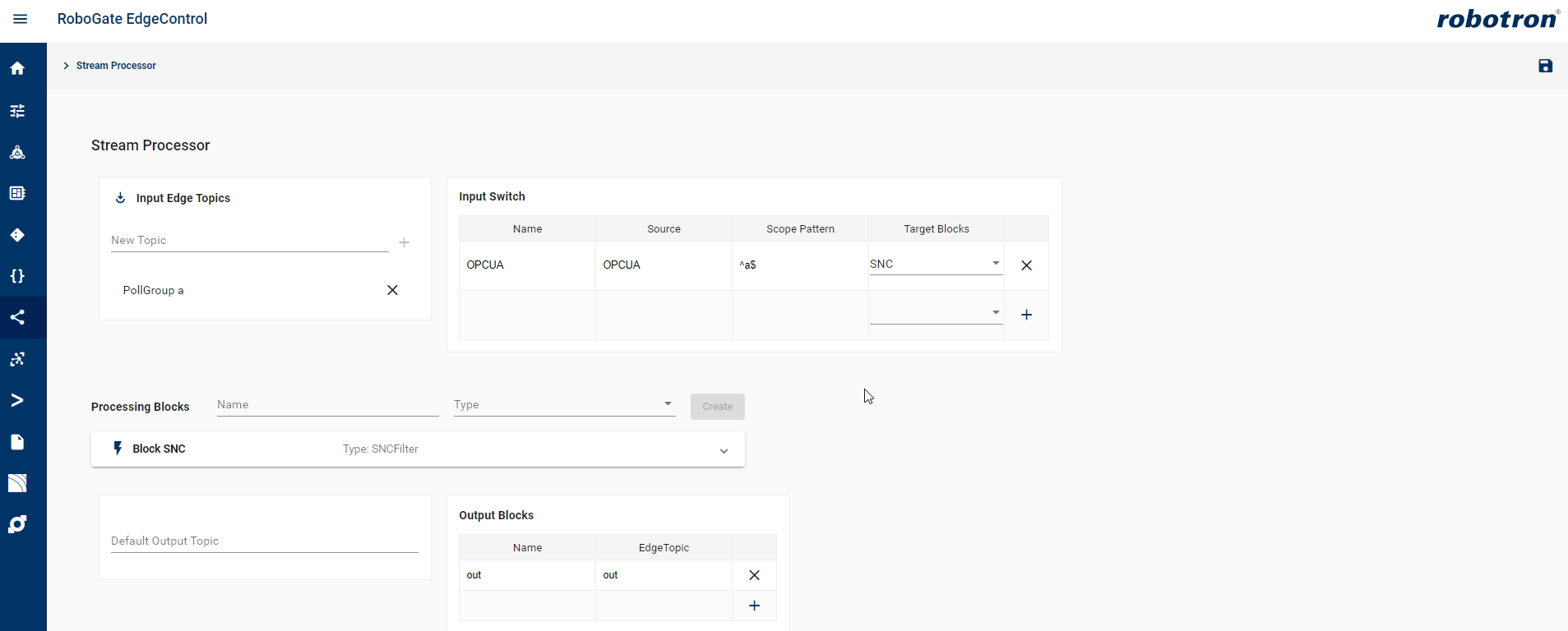1568x631 pixels.
Task: Delete the OPCUA input switch row
Action: [1026, 265]
